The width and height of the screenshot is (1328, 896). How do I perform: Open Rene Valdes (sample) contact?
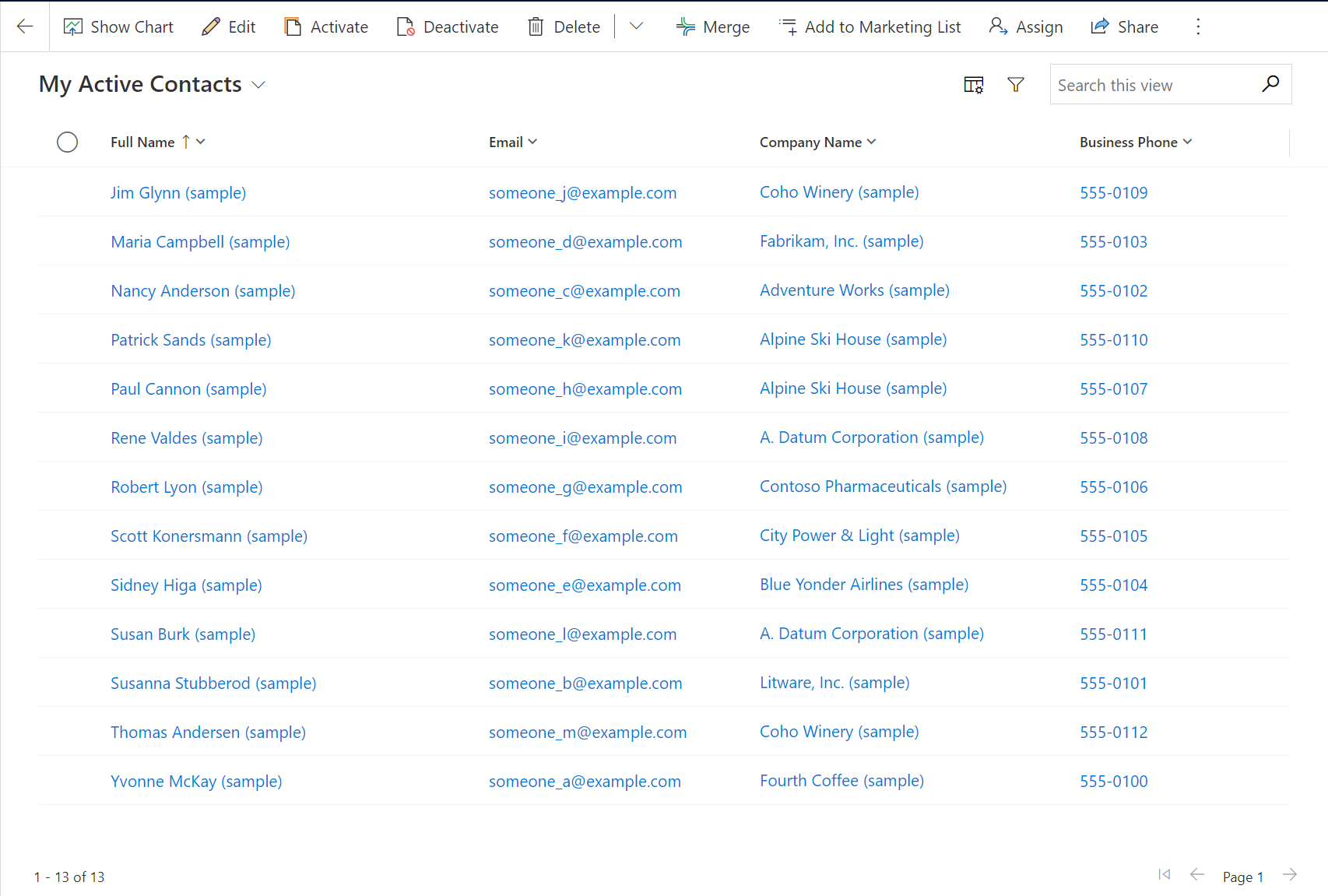point(187,437)
